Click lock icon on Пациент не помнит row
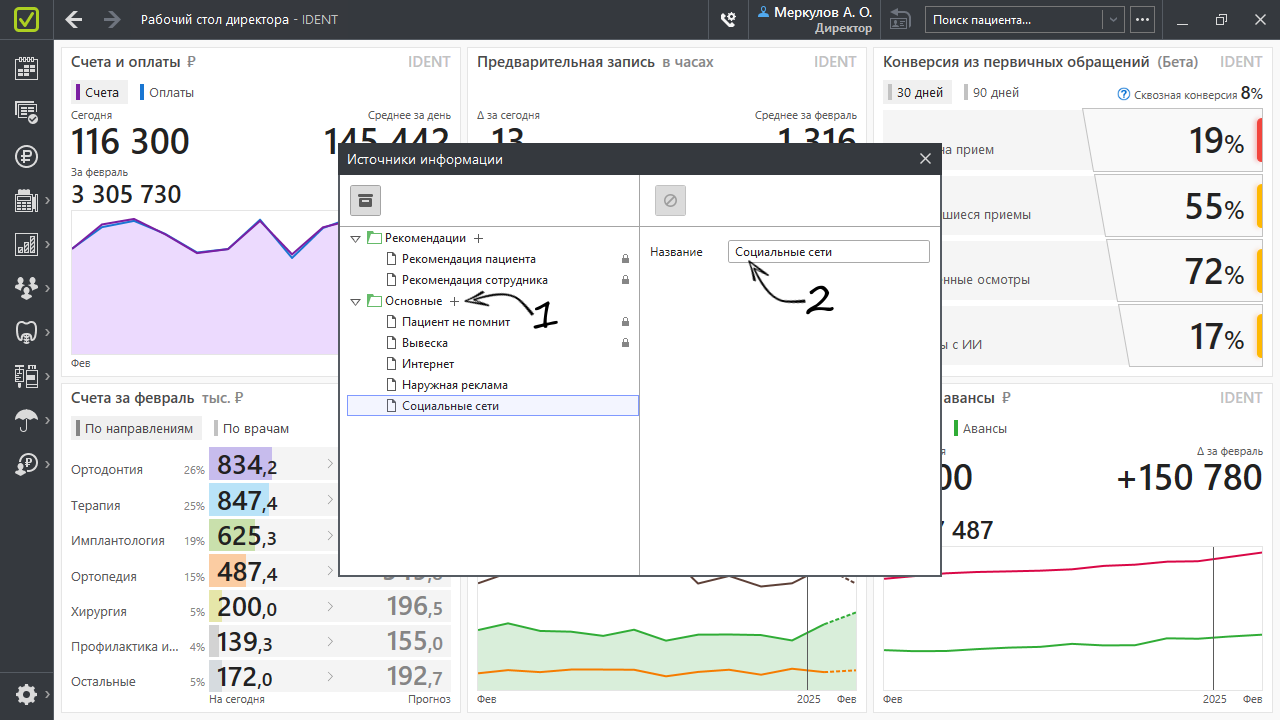The height and width of the screenshot is (720, 1280). [x=625, y=322]
